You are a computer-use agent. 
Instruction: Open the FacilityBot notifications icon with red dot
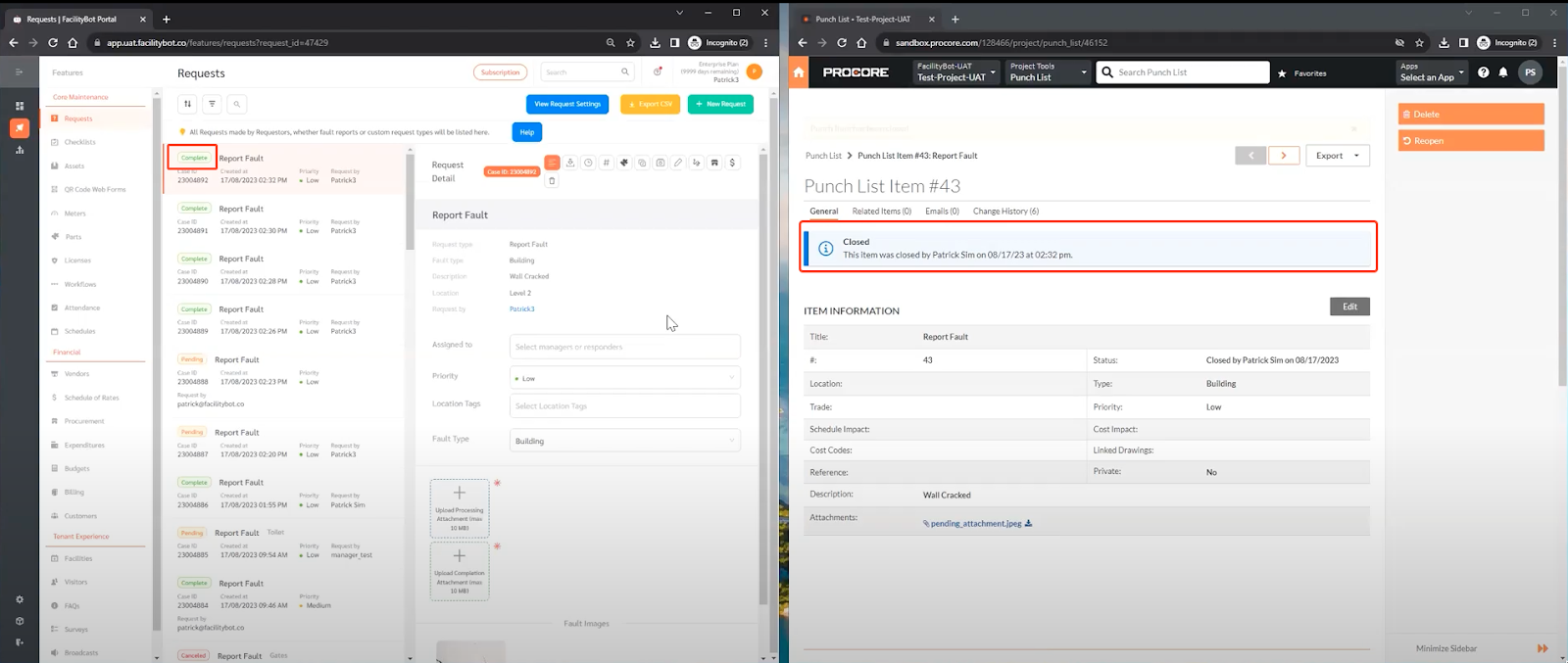(x=658, y=71)
